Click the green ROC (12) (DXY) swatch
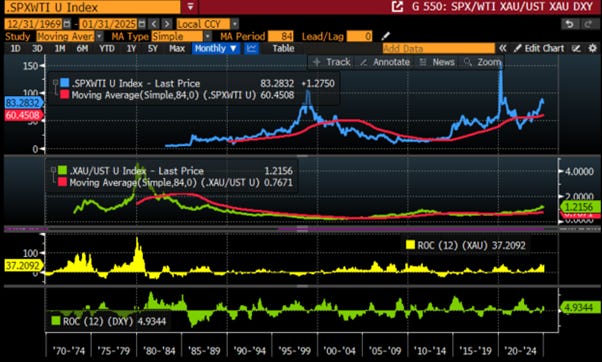The height and width of the screenshot is (362, 602). [56, 321]
